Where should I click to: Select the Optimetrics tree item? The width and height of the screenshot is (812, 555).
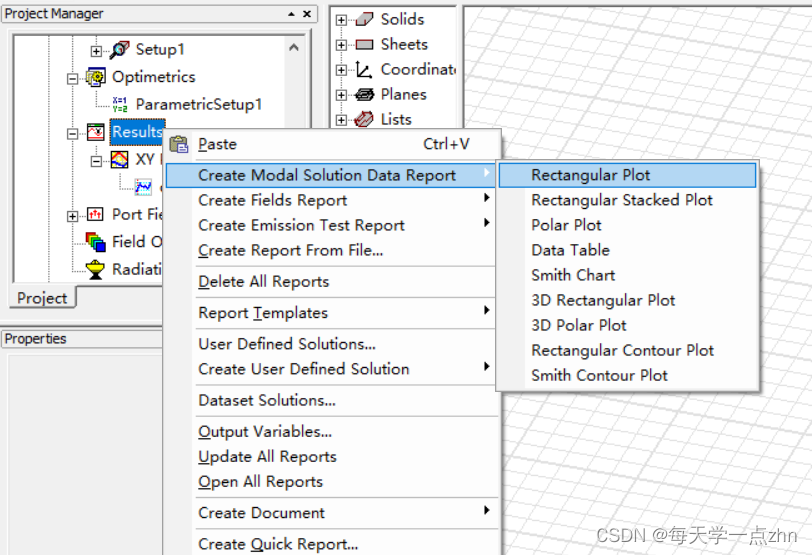click(x=154, y=77)
